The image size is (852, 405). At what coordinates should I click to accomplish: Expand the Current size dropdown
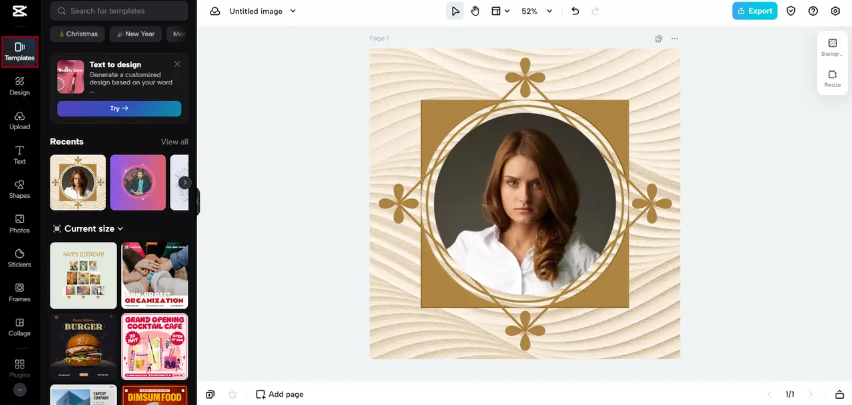88,229
